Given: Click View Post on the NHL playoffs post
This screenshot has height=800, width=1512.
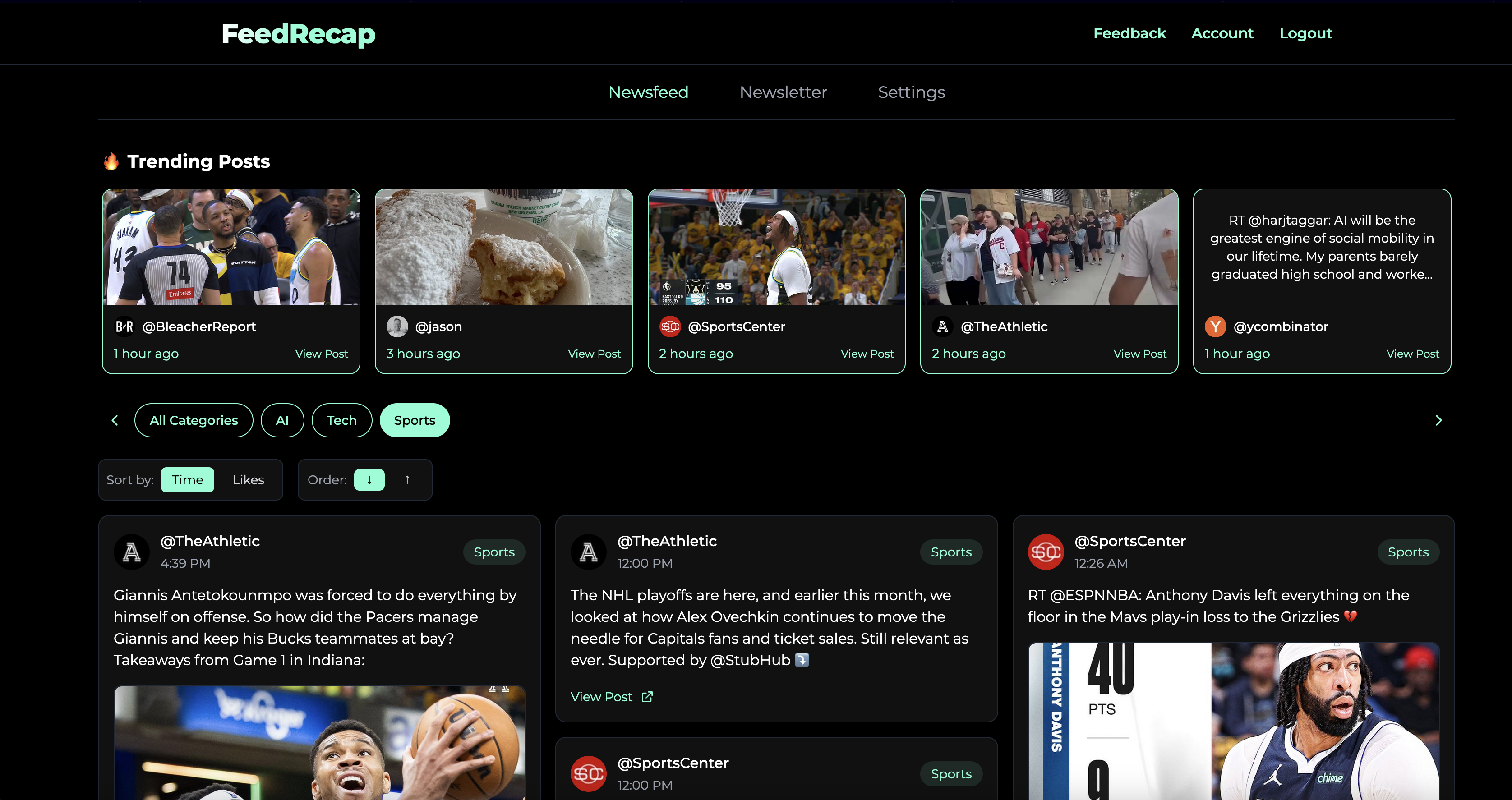Looking at the screenshot, I should coord(601,697).
